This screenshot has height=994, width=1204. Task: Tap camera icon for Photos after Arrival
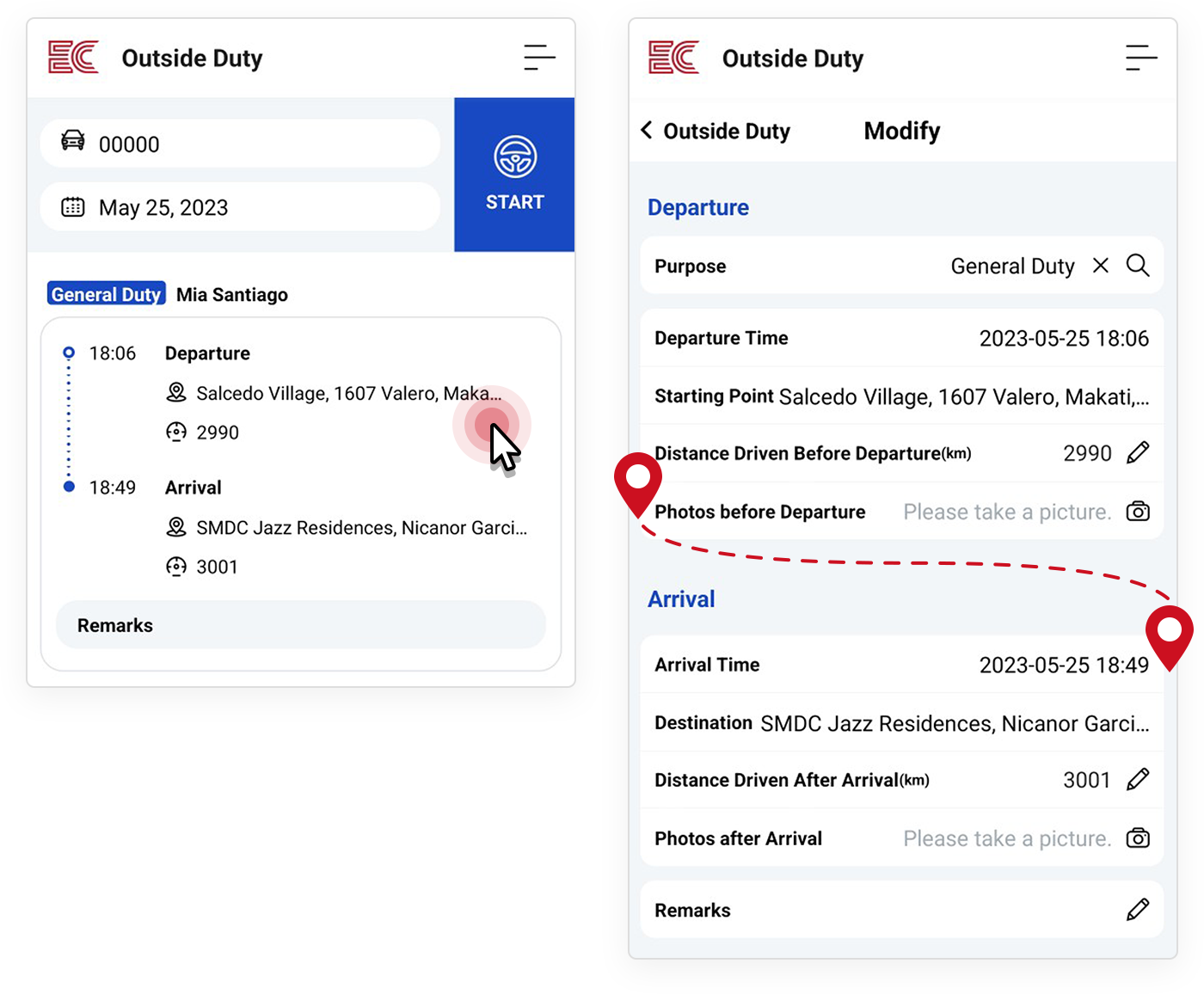1138,838
